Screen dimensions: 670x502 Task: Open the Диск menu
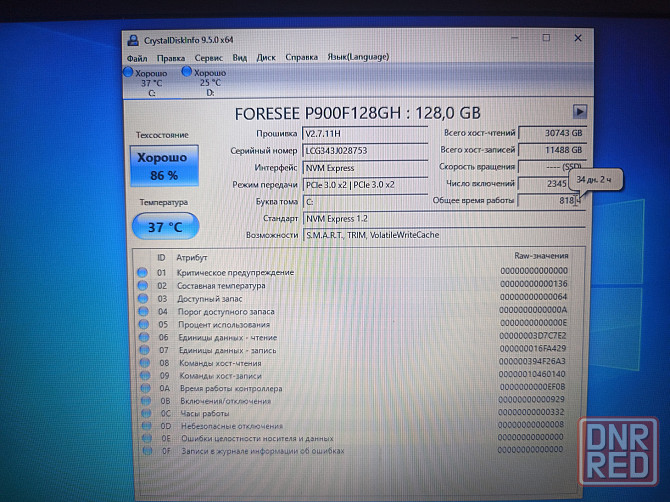(x=266, y=57)
